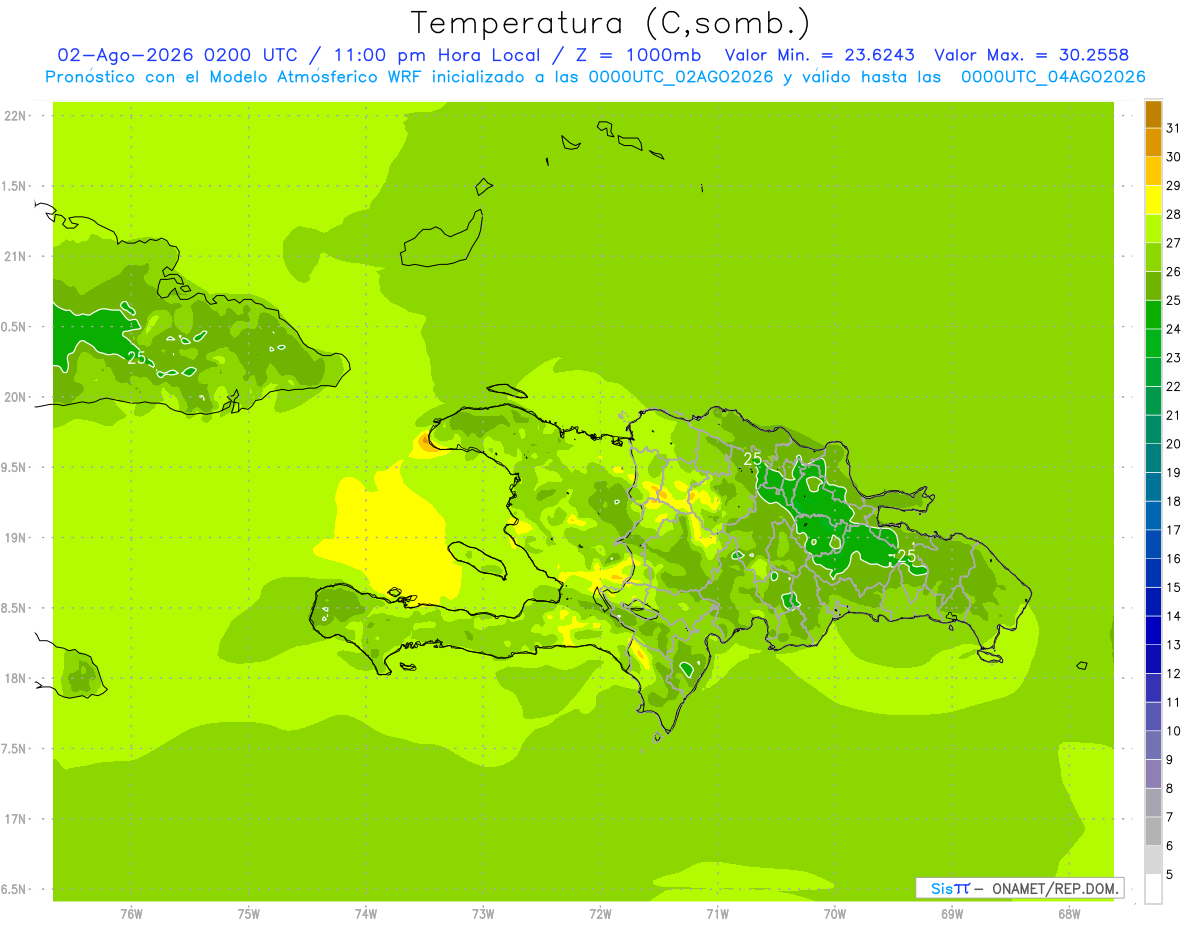Click legend label "5"

click(x=1170, y=874)
